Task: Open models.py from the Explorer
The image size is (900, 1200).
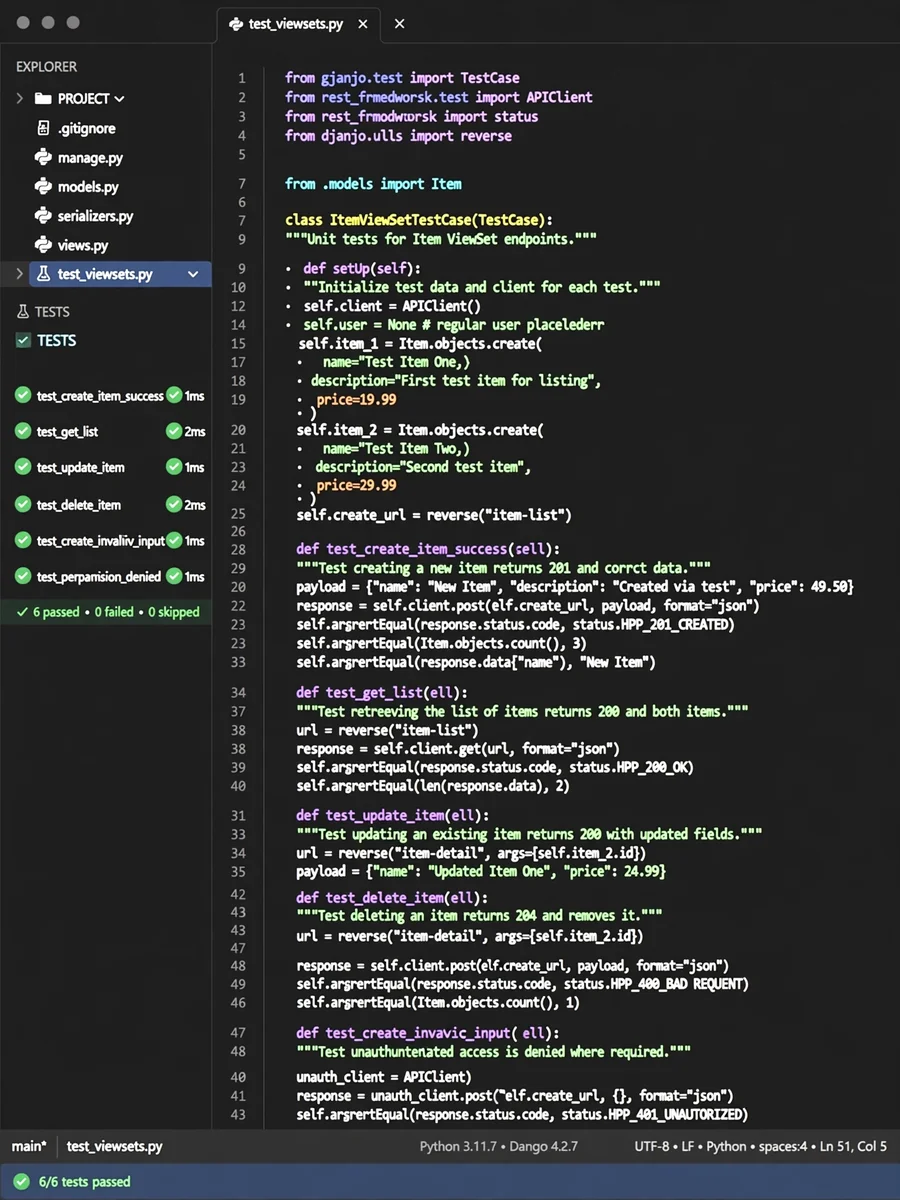Action: pos(88,186)
